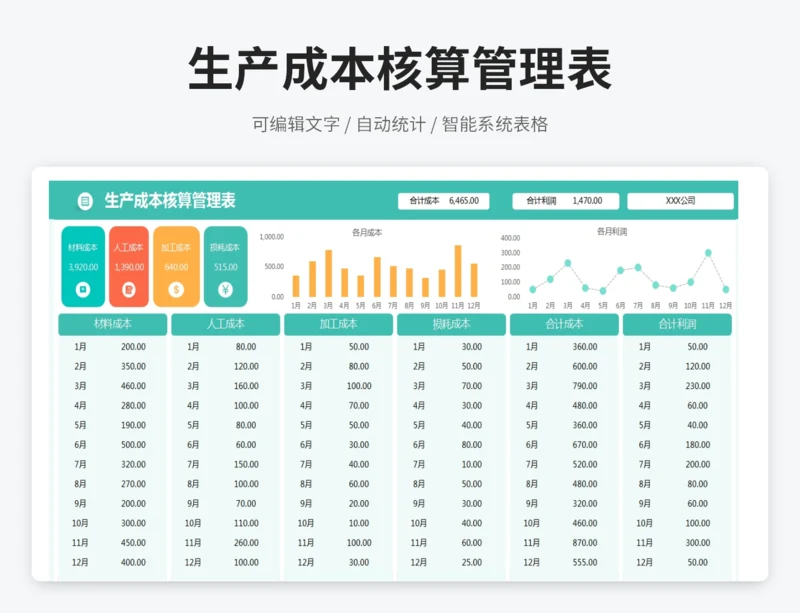Screen dimensions: 800x613
Task: Click the tallest 11月 bar in the 各月成本 chart
Action: [458, 271]
